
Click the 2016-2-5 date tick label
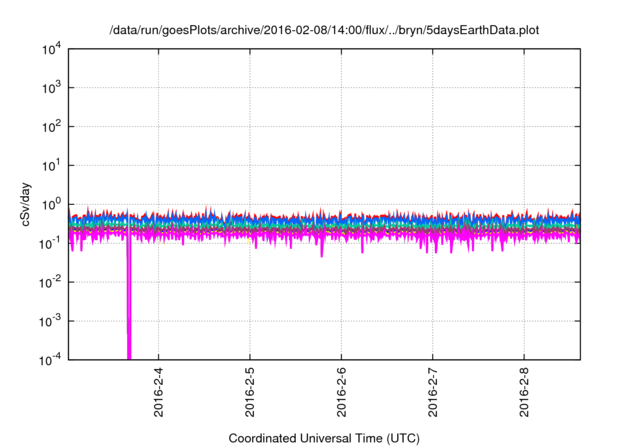(250, 392)
